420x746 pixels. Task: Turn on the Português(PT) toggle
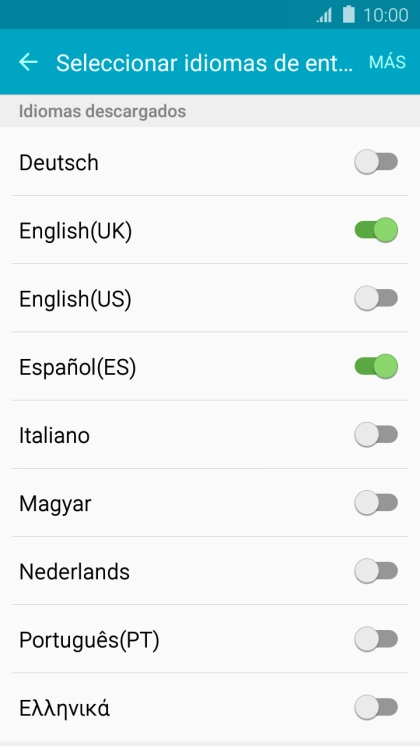pyautogui.click(x=376, y=639)
